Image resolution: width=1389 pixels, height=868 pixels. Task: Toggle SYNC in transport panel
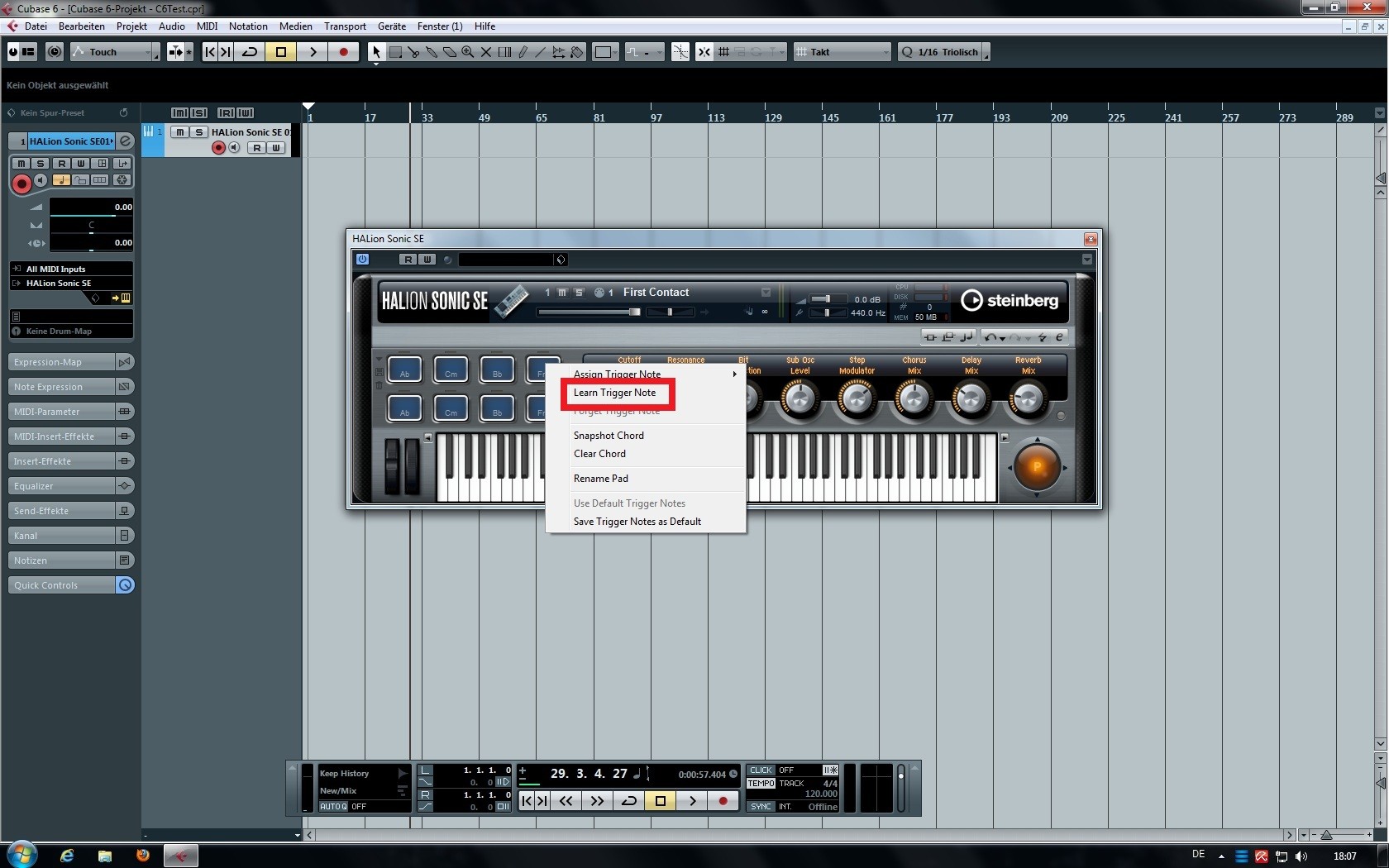point(761,807)
